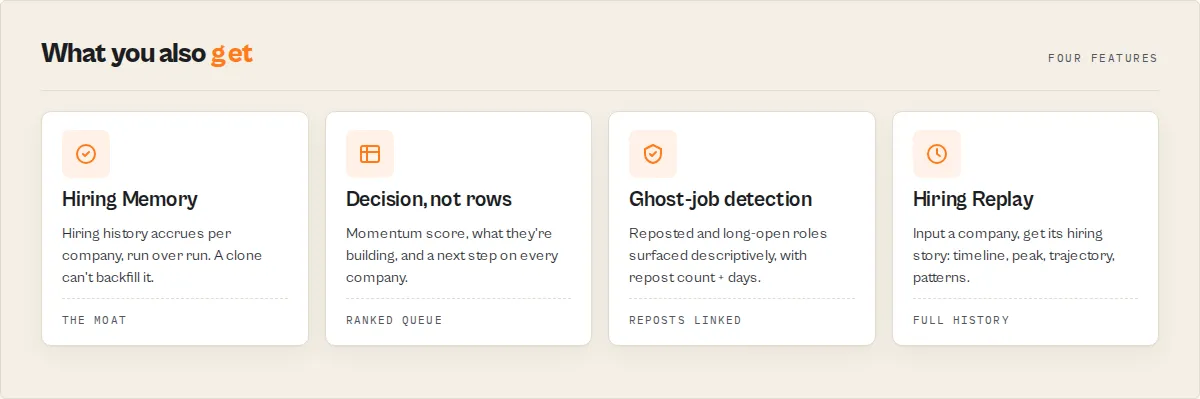Viewport: 1200px width, 399px height.
Task: Click the FOUR FEATURES label
Action: [1102, 58]
